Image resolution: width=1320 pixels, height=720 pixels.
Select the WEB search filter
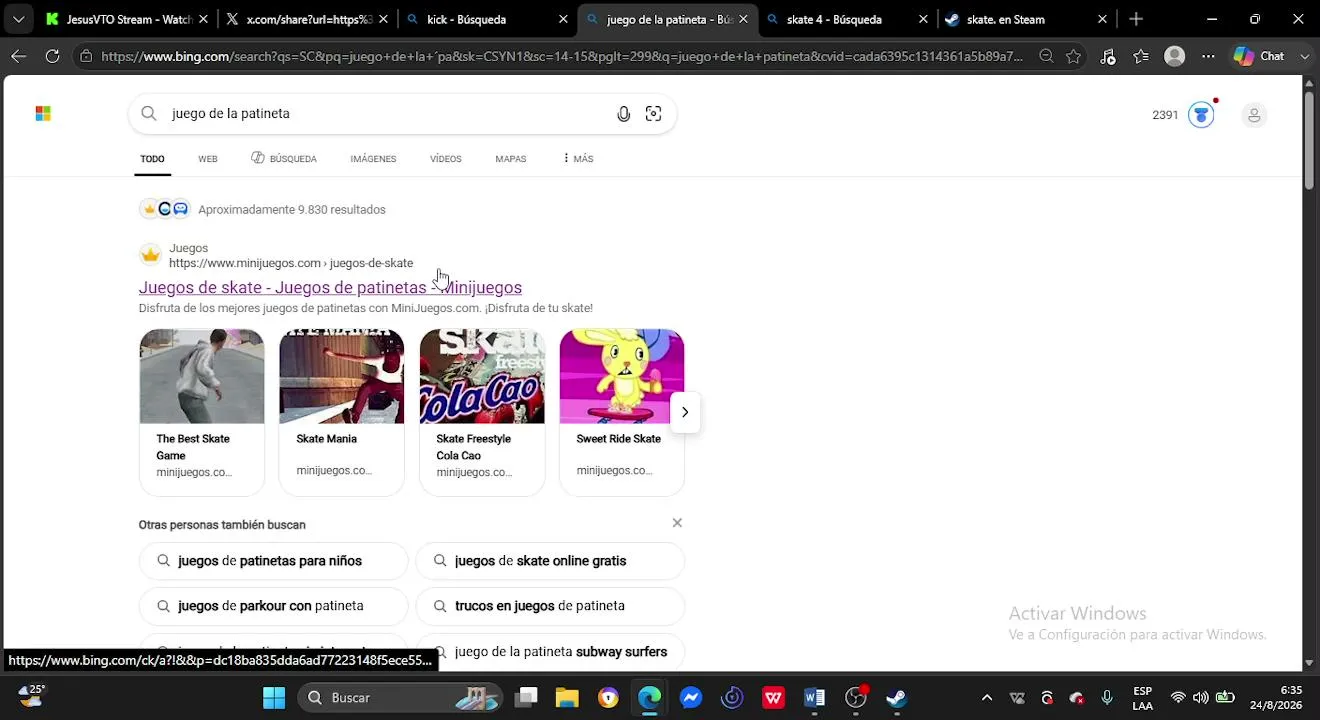click(x=208, y=159)
